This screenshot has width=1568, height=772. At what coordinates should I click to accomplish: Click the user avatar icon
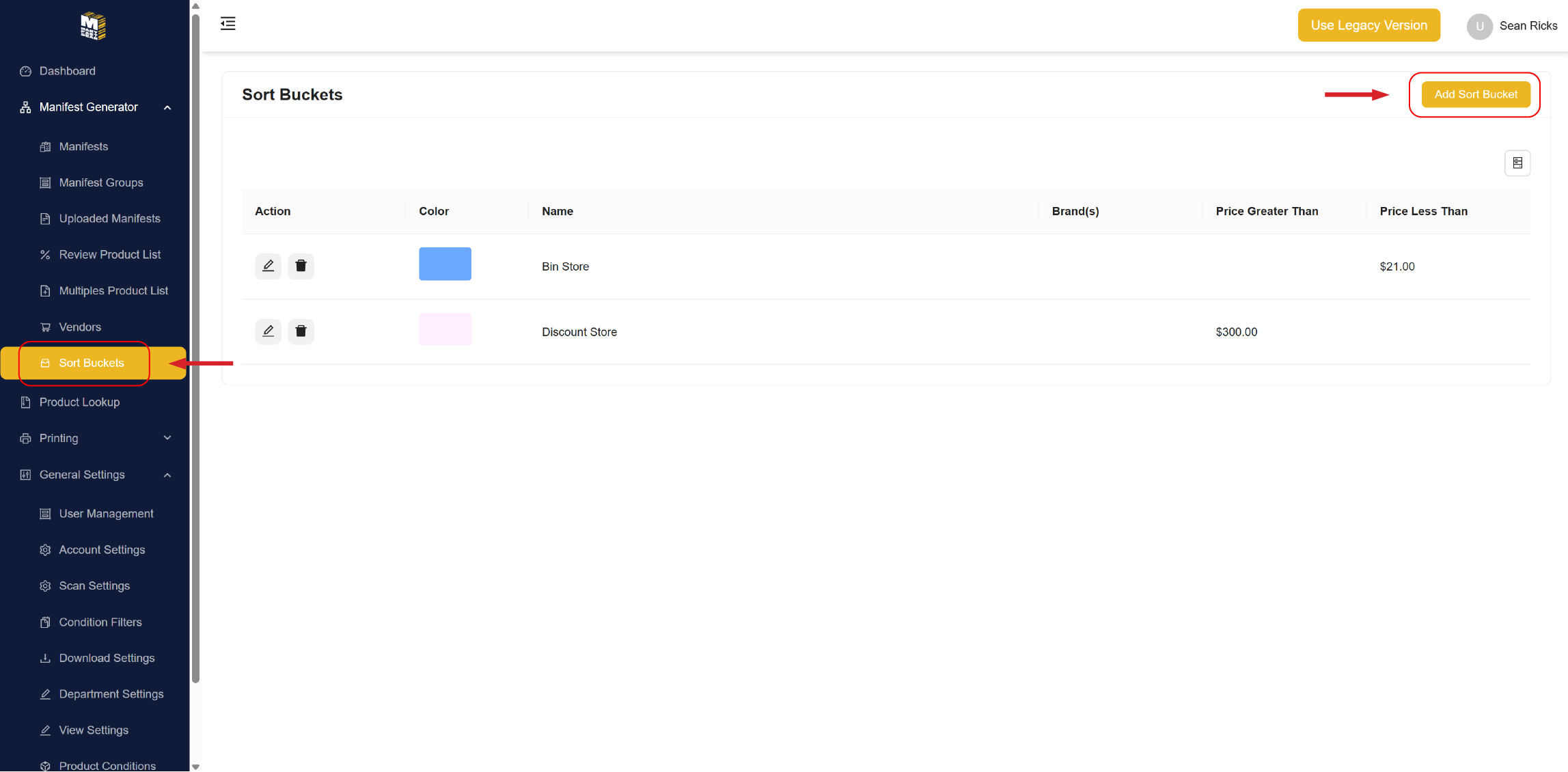click(x=1479, y=27)
